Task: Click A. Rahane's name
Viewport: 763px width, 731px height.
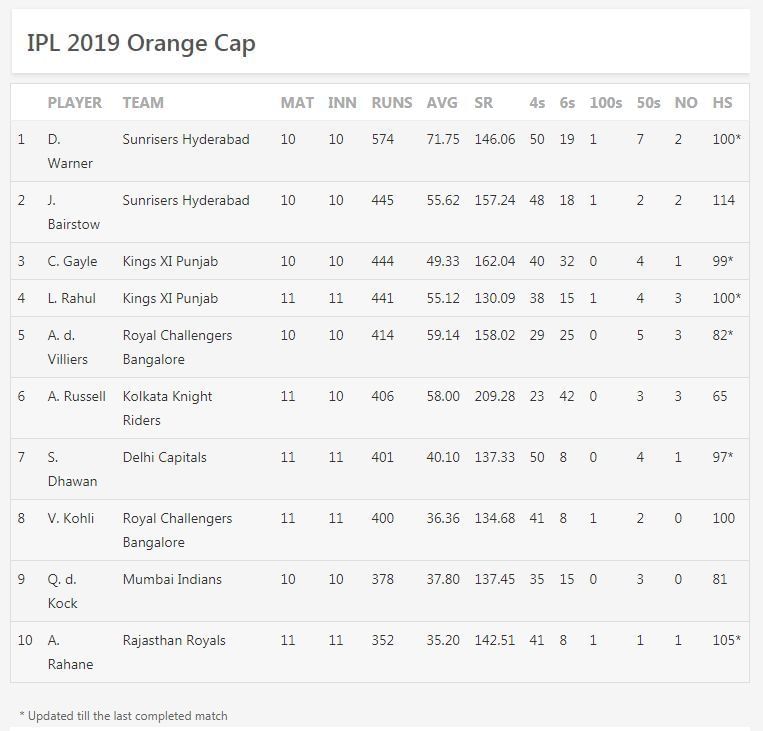Action: (70, 652)
